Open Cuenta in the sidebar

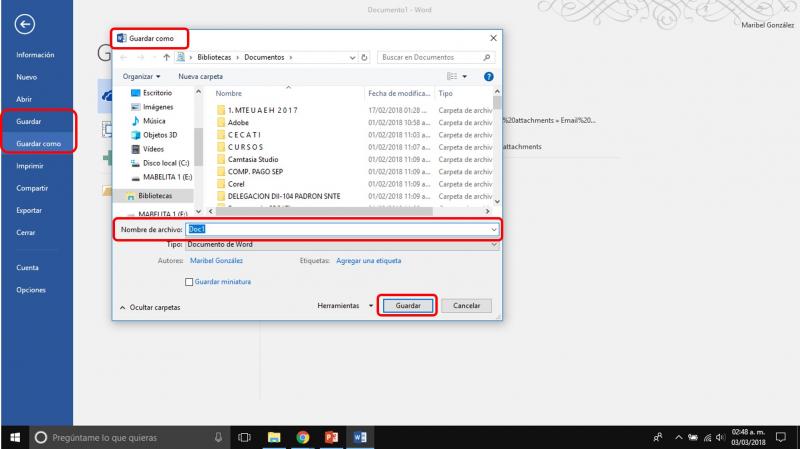click(27, 267)
